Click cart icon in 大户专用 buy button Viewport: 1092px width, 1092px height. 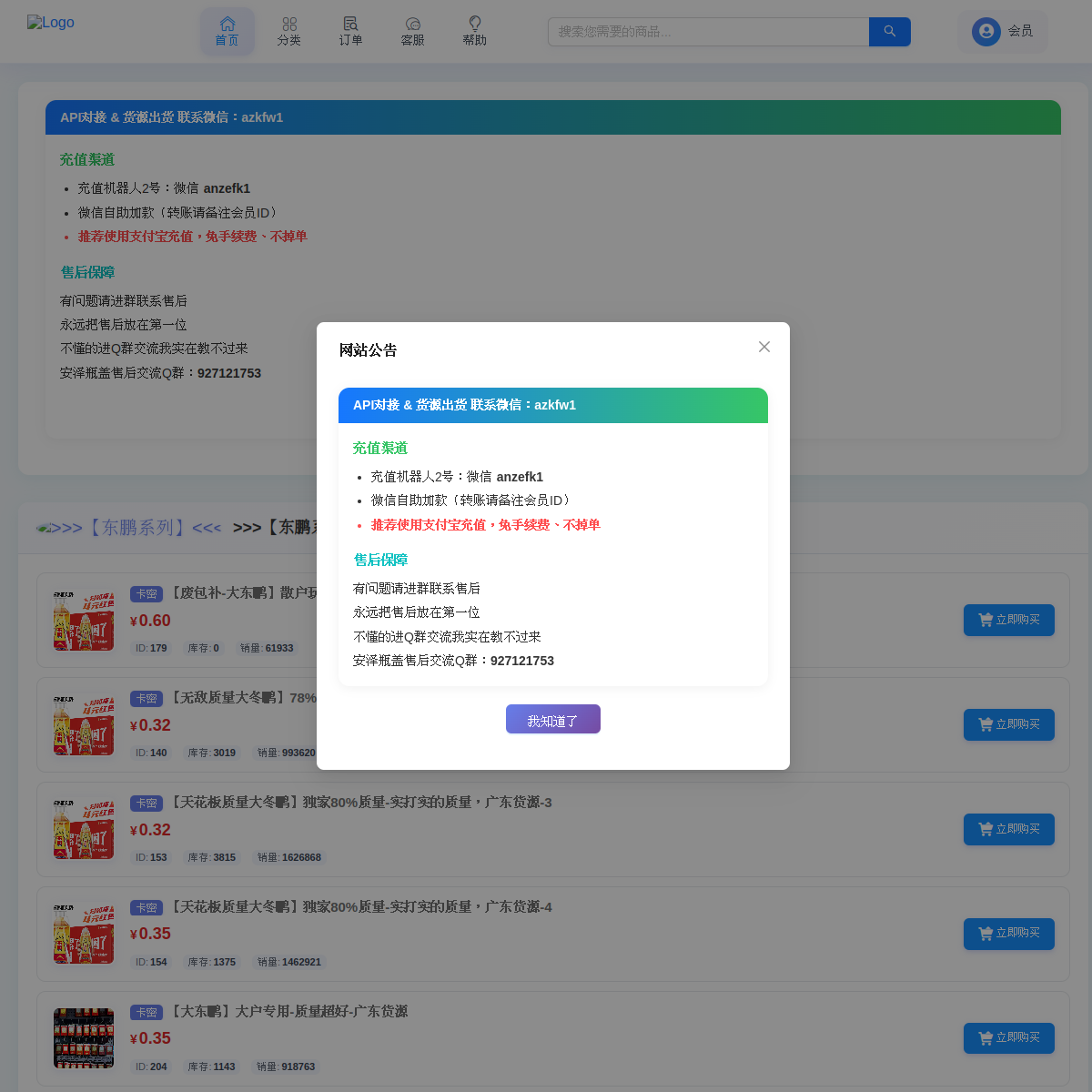pyautogui.click(x=986, y=1038)
